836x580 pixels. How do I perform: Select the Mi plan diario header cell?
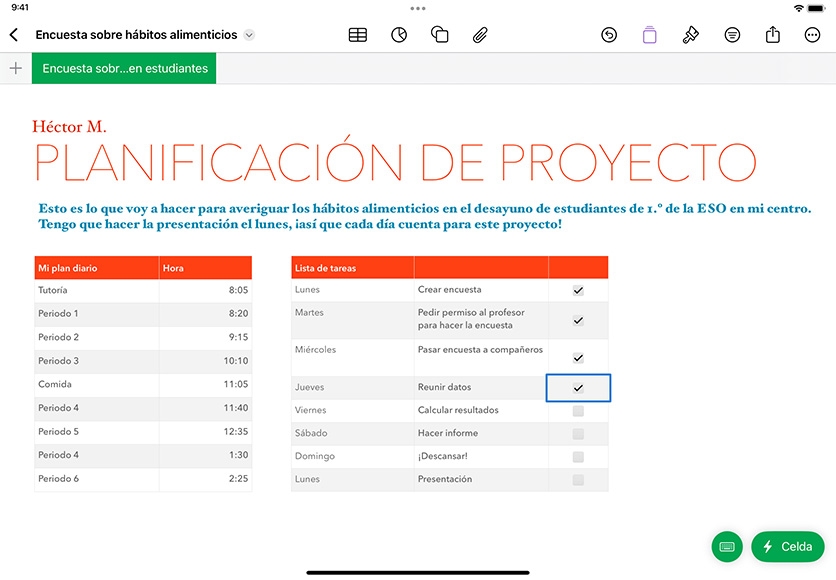(97, 268)
